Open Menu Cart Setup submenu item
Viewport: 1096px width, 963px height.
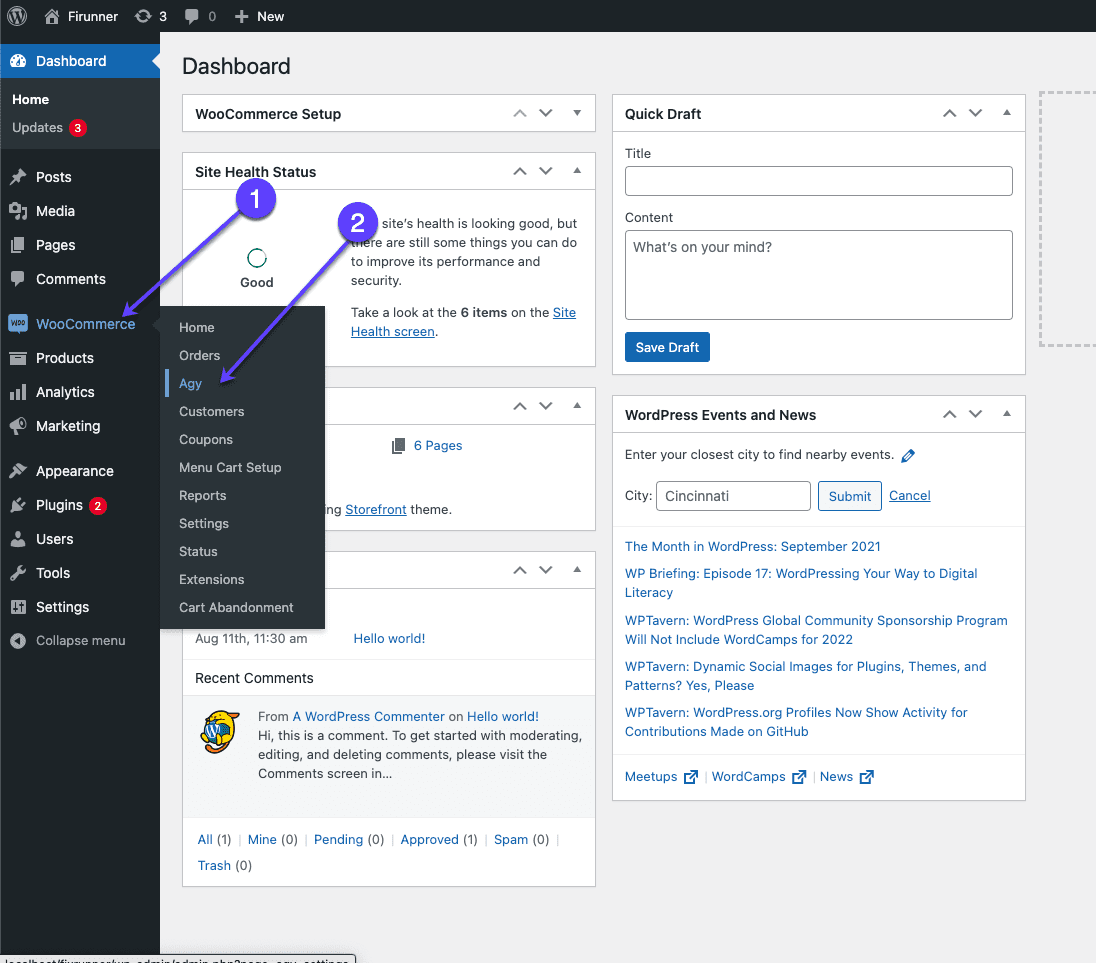click(230, 468)
